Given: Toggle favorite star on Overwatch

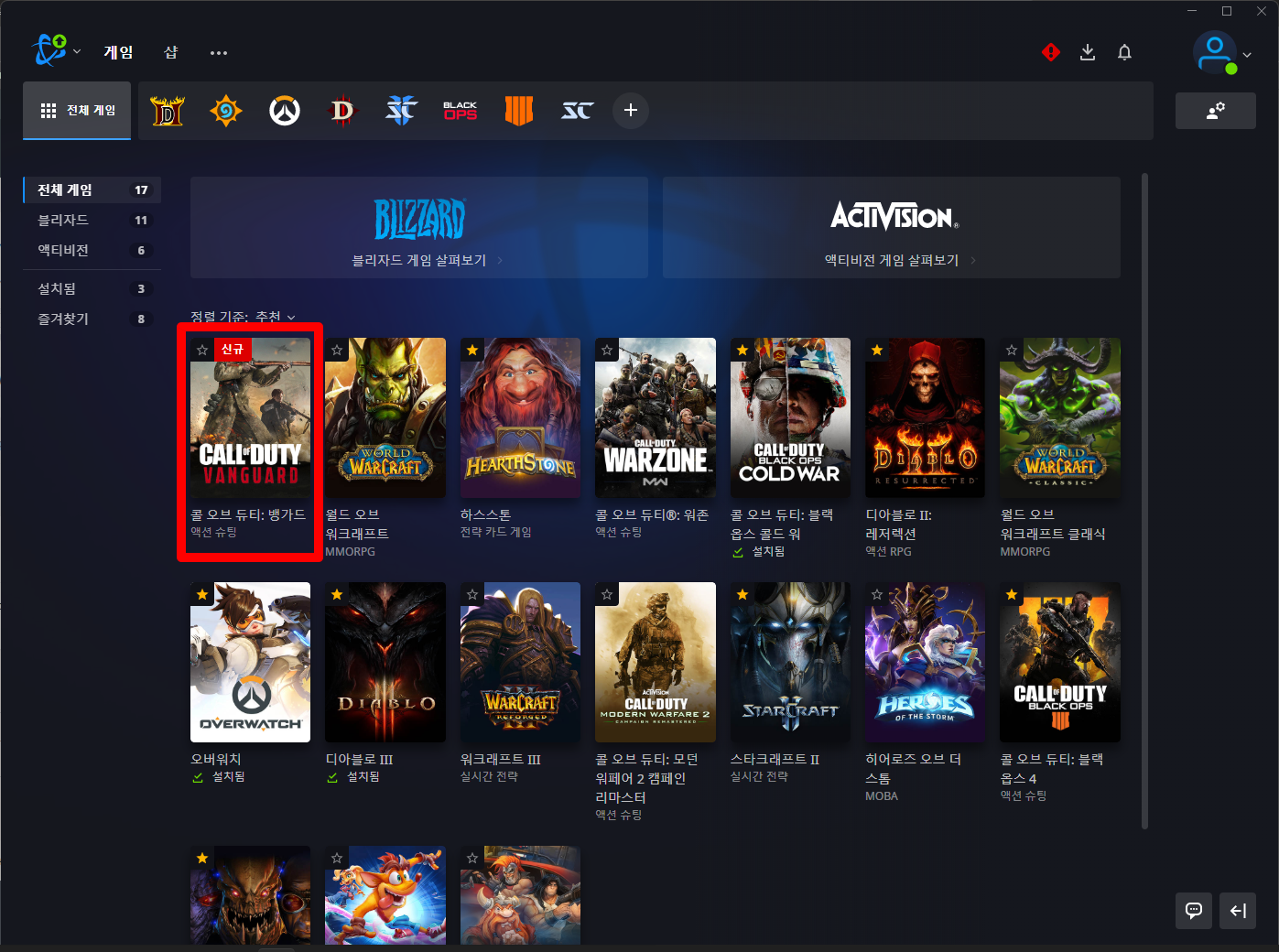Looking at the screenshot, I should point(202,594).
